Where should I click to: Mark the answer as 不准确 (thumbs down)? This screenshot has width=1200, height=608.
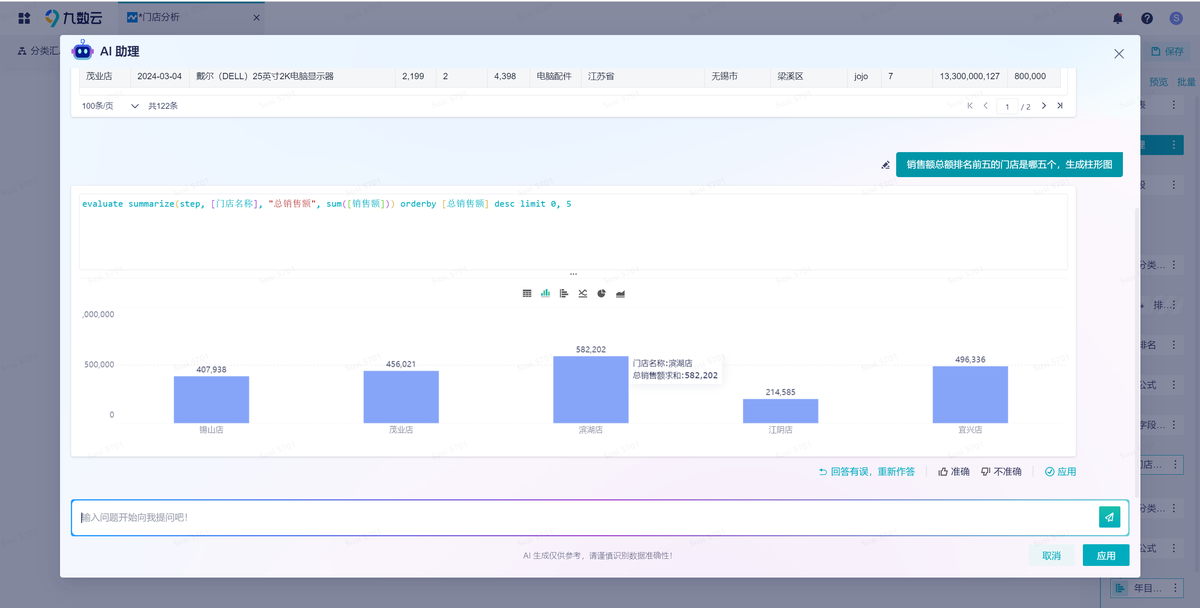coord(1001,472)
